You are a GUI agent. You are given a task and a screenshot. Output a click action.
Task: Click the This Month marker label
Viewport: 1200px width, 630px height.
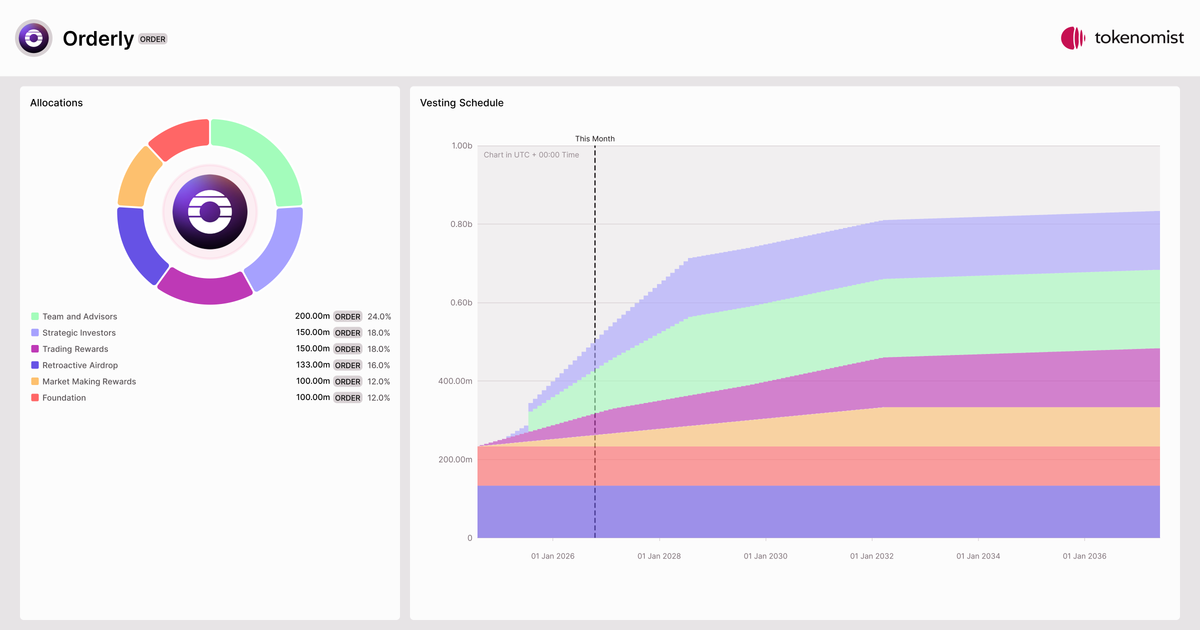tap(595, 139)
